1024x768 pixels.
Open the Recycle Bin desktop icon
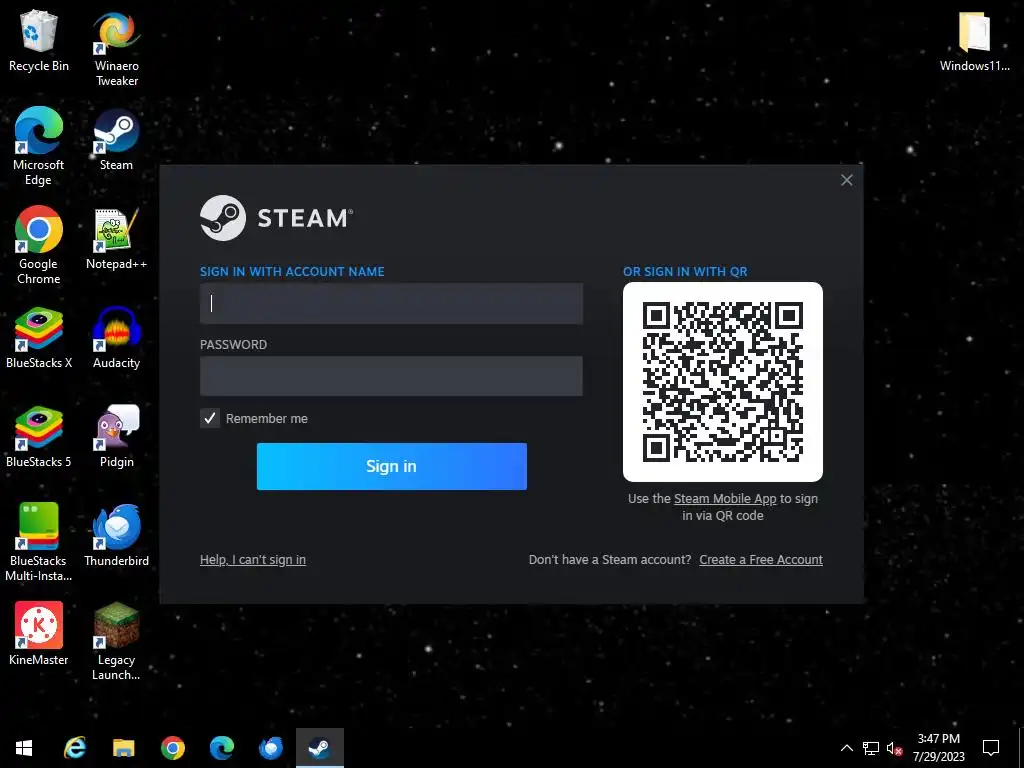pos(39,40)
